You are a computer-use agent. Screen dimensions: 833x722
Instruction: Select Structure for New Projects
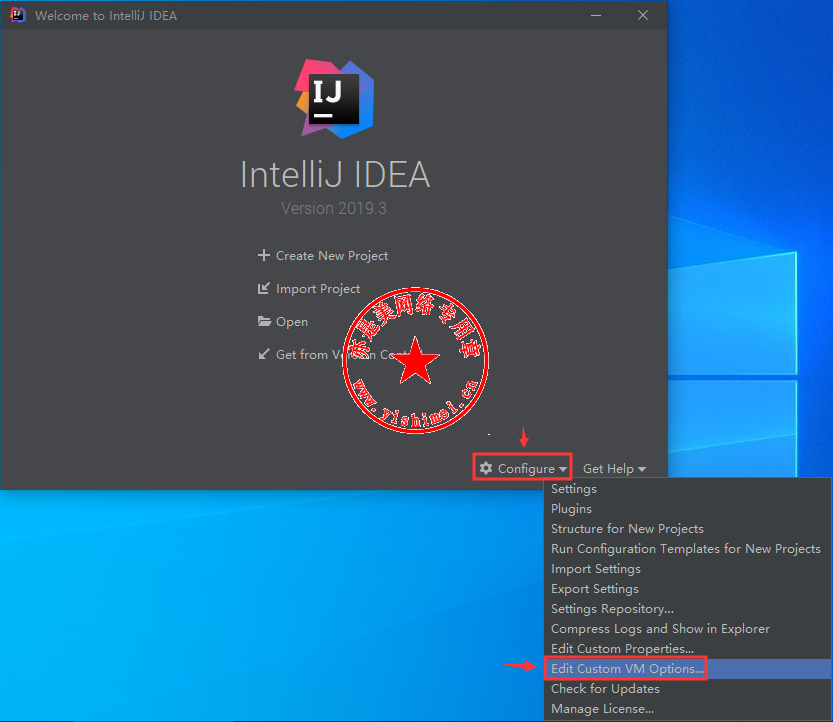(x=688, y=529)
